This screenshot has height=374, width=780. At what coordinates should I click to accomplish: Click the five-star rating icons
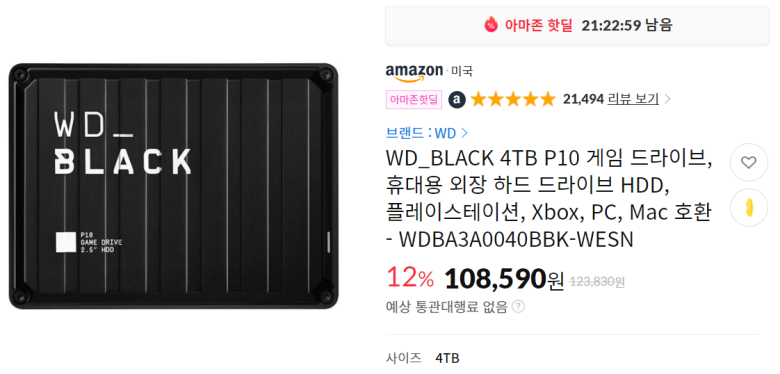coord(513,99)
